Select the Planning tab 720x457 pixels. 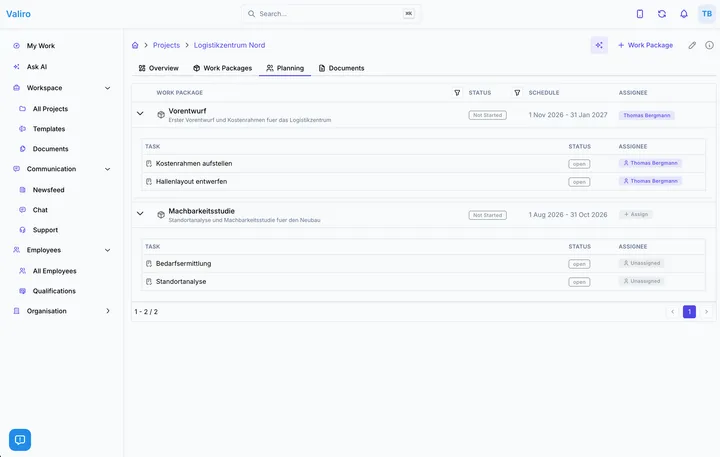coord(285,68)
